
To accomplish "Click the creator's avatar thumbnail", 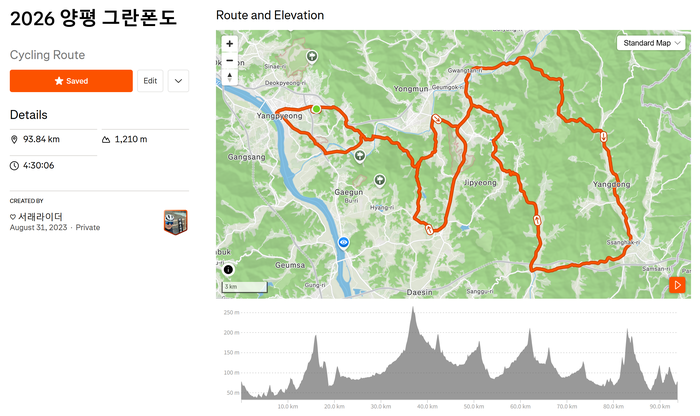I will point(175,222).
